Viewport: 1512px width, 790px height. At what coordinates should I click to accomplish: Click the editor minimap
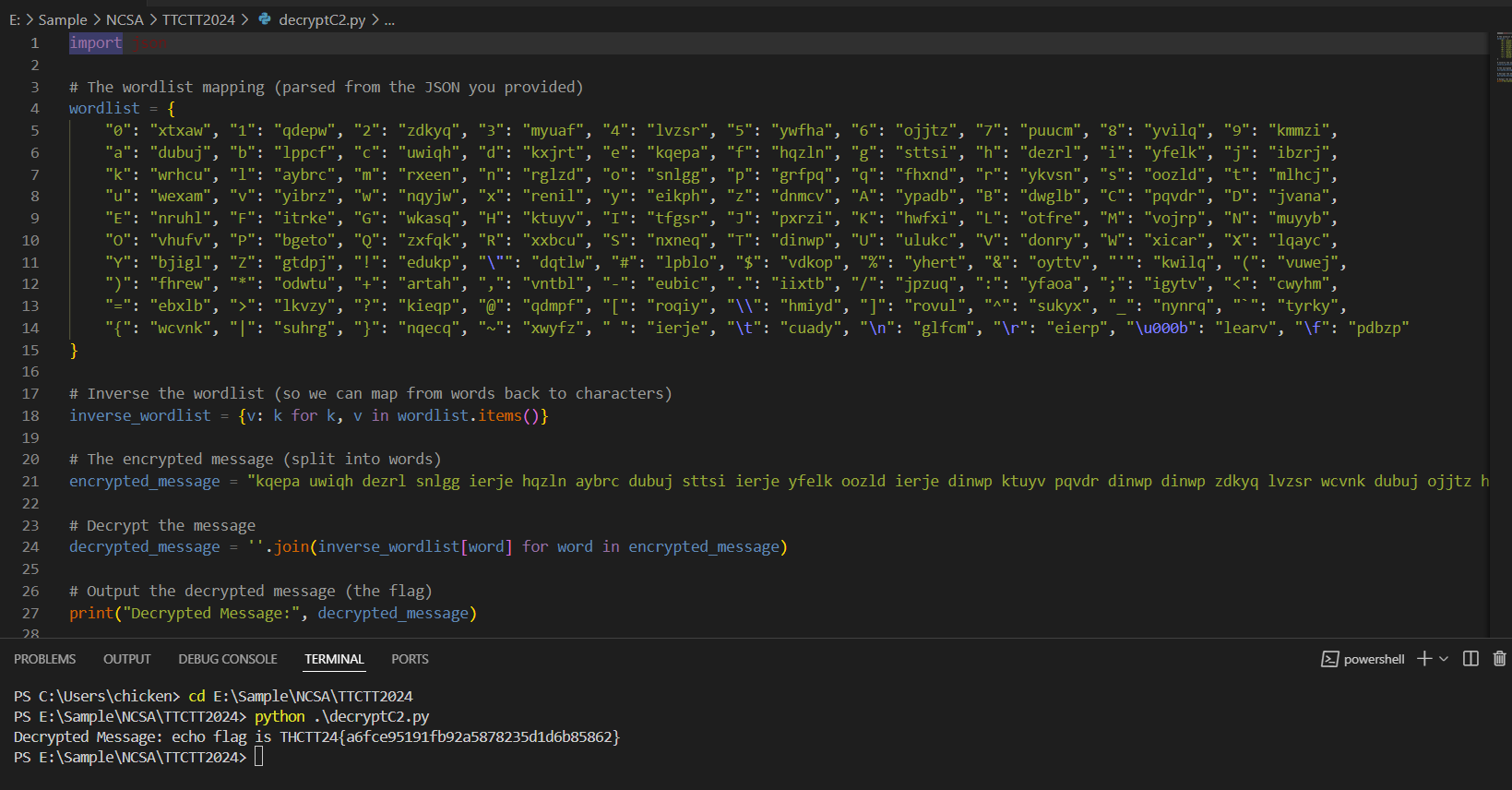click(x=1503, y=58)
